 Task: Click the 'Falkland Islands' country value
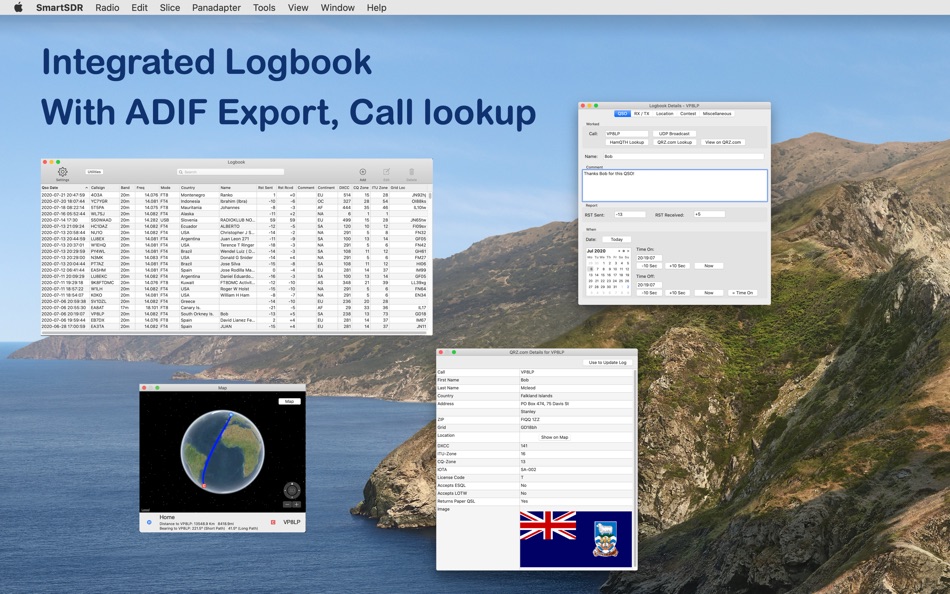[536, 396]
